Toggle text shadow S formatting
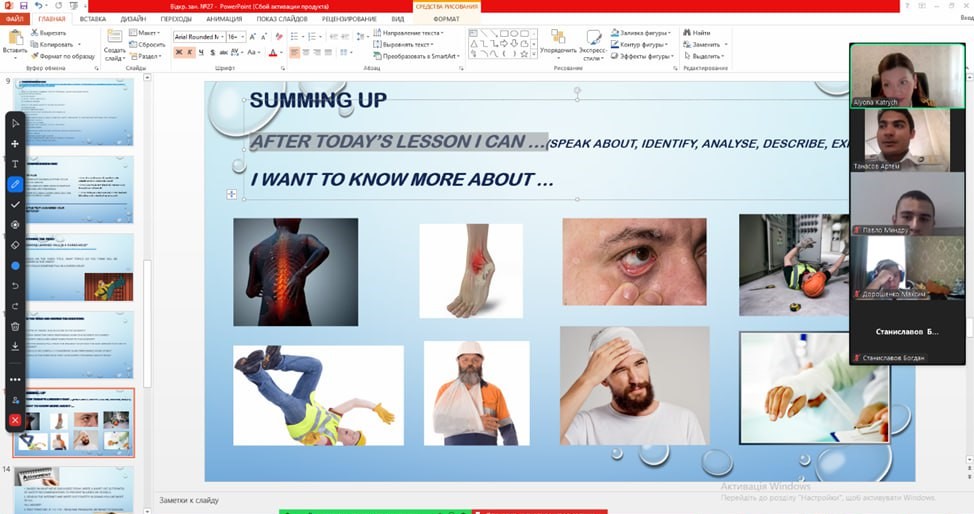 click(x=212, y=52)
